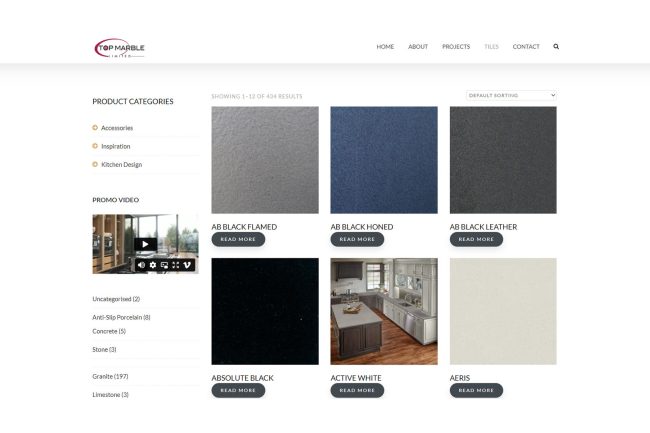This screenshot has width=650, height=433.
Task: Open the Default Sorting dropdown
Action: point(511,95)
